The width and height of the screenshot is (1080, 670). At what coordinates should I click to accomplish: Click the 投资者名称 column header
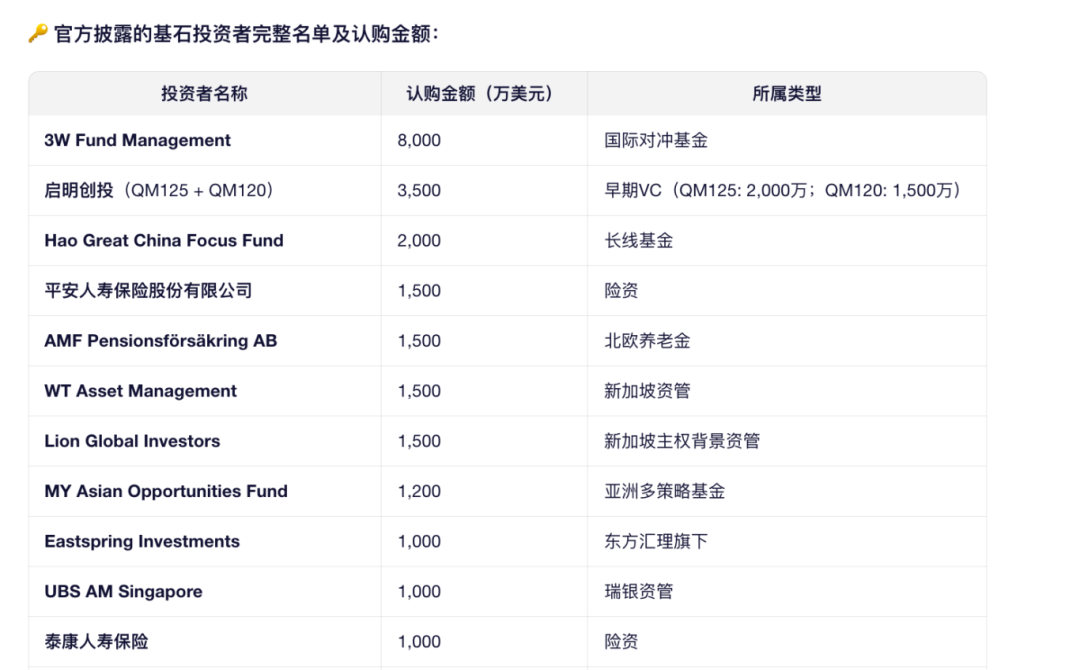[x=204, y=93]
